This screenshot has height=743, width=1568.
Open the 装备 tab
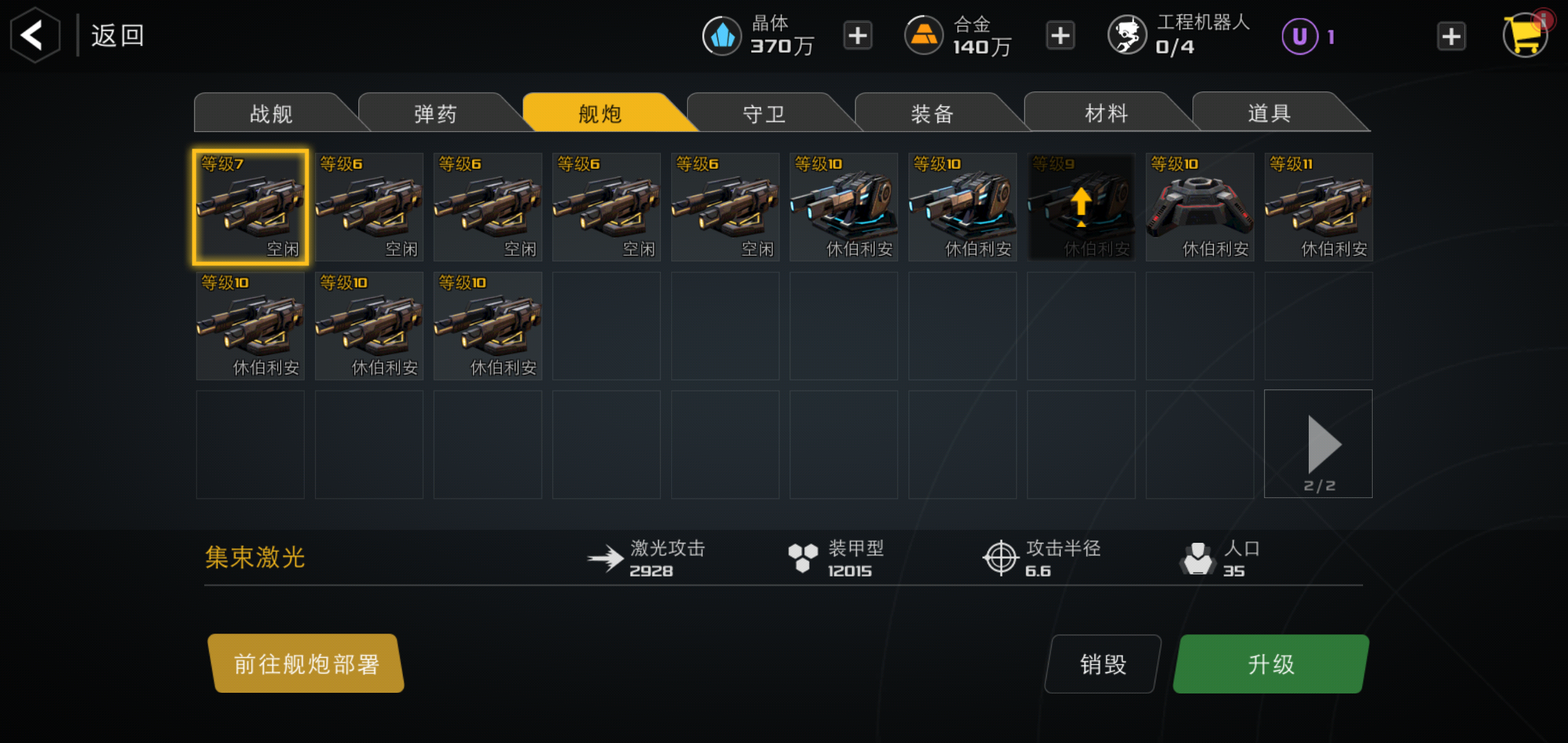(933, 113)
